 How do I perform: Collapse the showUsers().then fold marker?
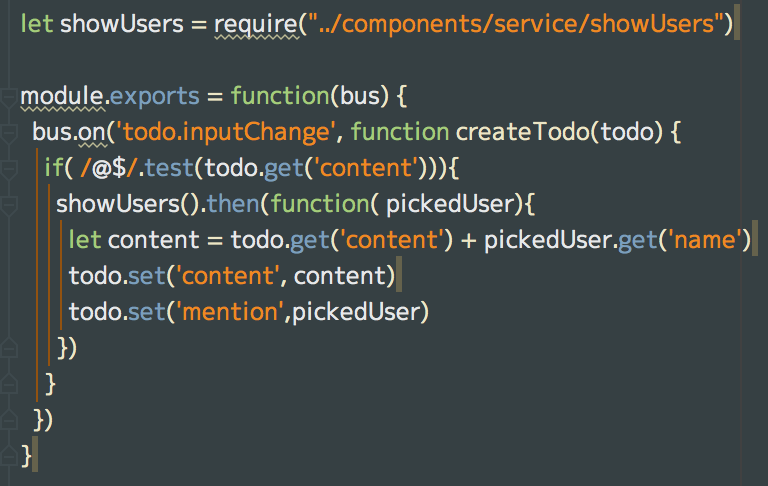[x=8, y=204]
